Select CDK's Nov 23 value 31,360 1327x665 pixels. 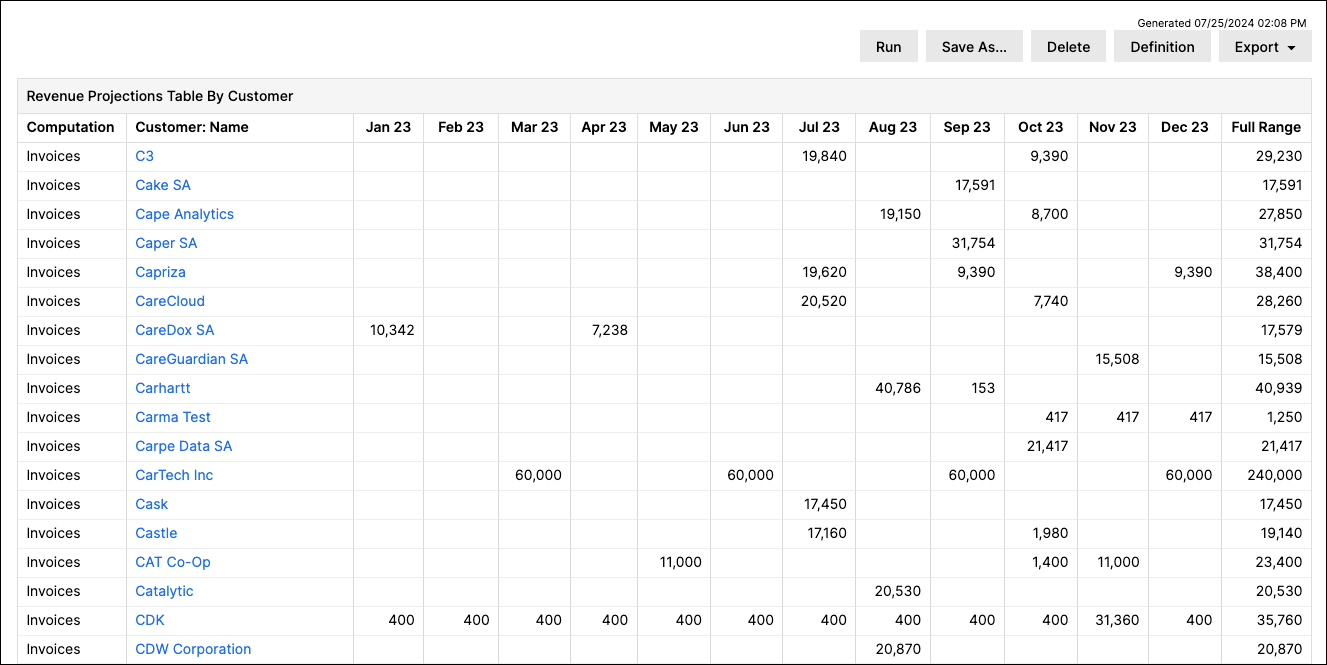pyautogui.click(x=1117, y=620)
